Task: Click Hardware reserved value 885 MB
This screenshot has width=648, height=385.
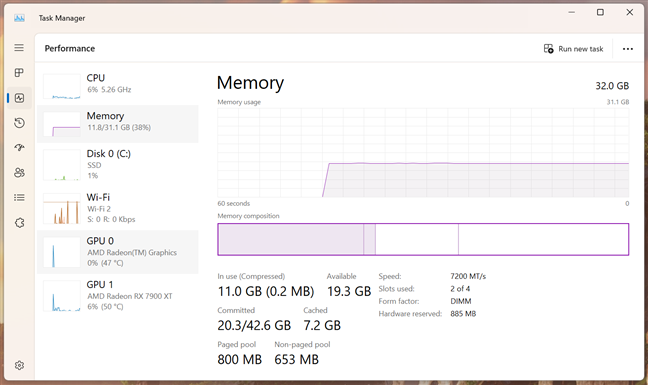Action: click(463, 314)
